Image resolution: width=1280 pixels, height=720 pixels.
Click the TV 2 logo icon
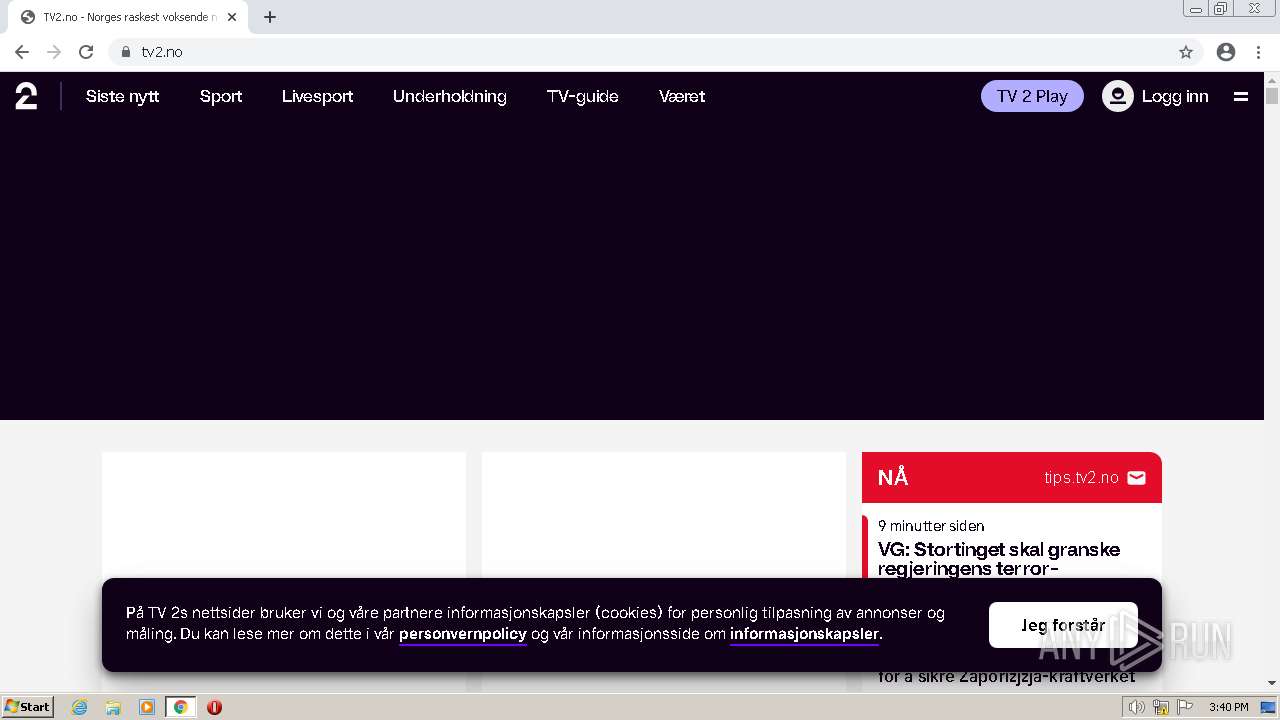coord(26,96)
